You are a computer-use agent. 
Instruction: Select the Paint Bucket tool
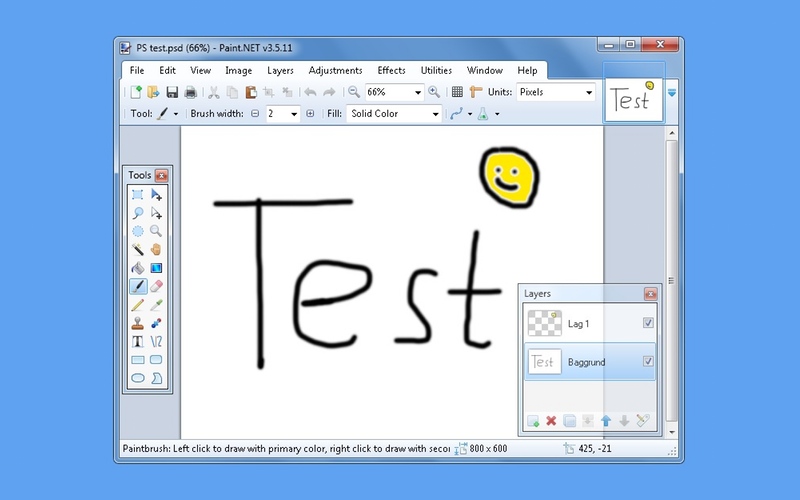coord(138,268)
